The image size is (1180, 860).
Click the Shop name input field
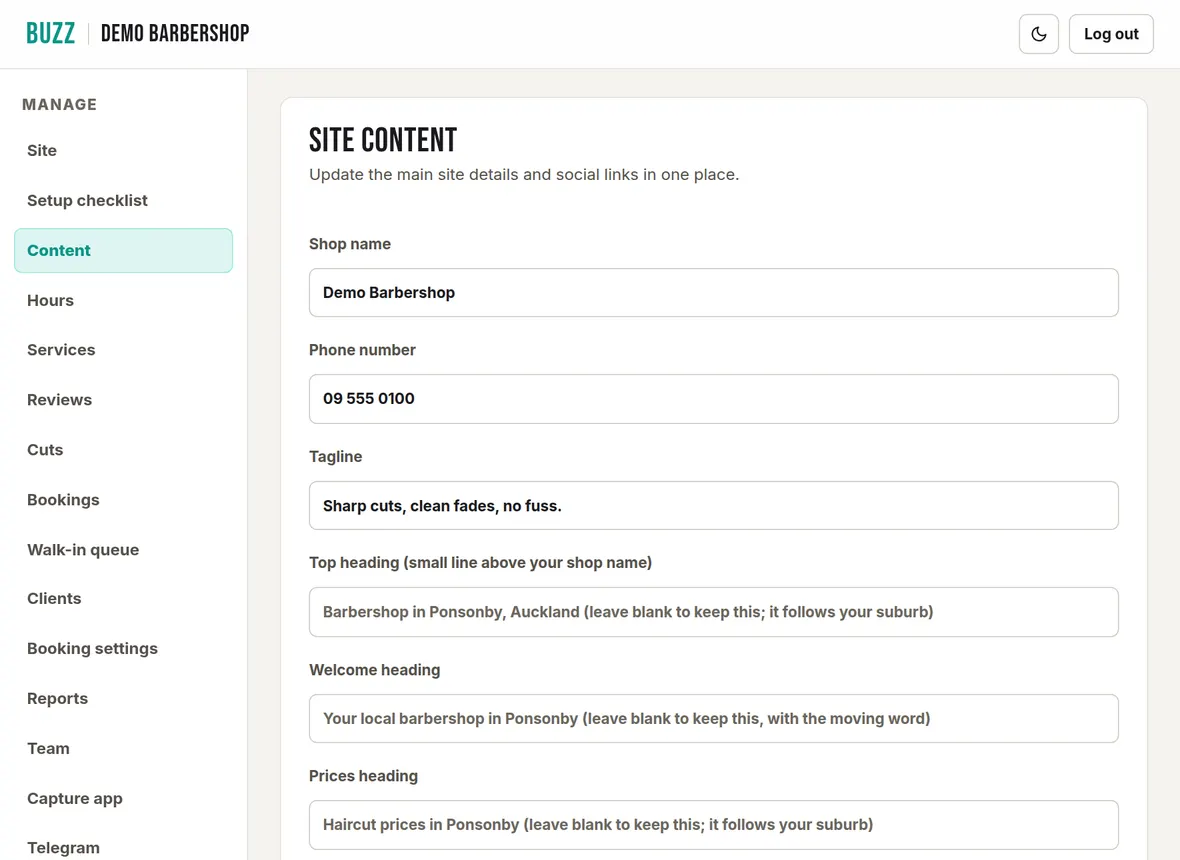click(x=713, y=293)
